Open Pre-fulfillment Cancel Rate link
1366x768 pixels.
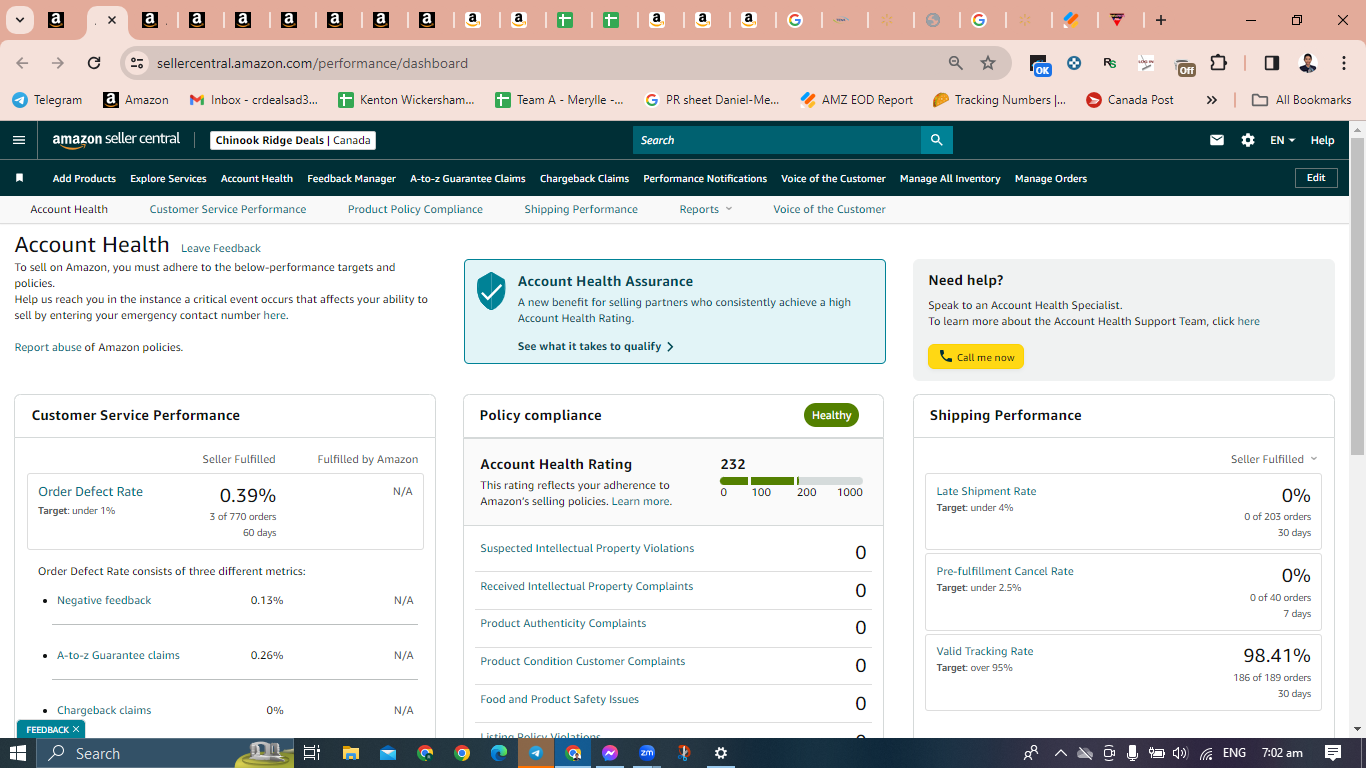[1005, 571]
